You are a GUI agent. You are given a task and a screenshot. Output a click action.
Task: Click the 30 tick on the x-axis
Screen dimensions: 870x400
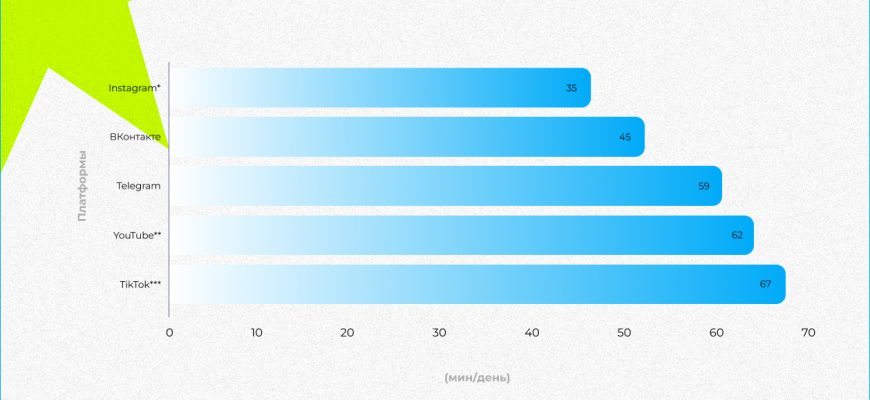(437, 333)
